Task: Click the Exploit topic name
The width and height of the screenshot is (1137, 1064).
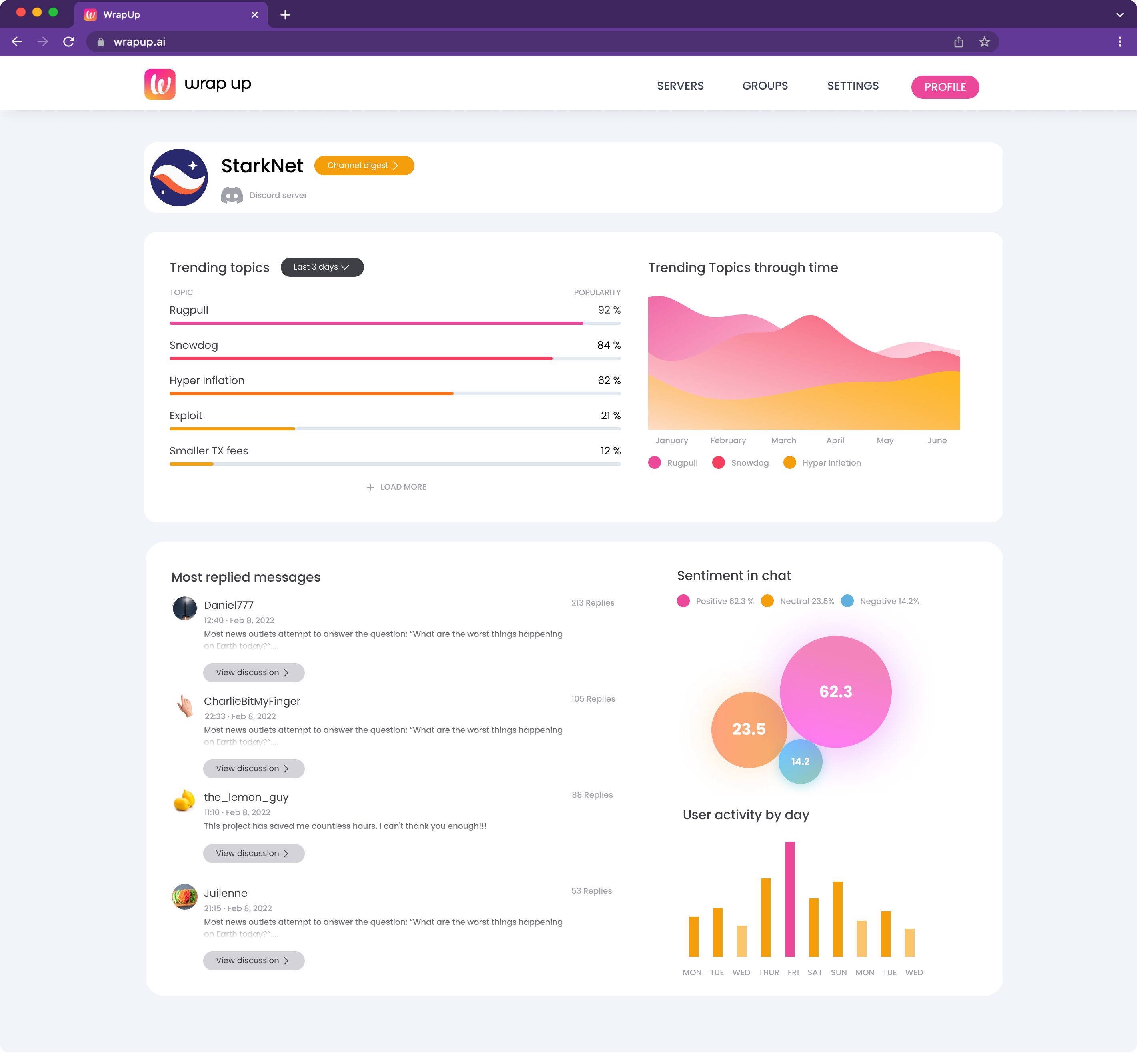Action: click(x=186, y=416)
